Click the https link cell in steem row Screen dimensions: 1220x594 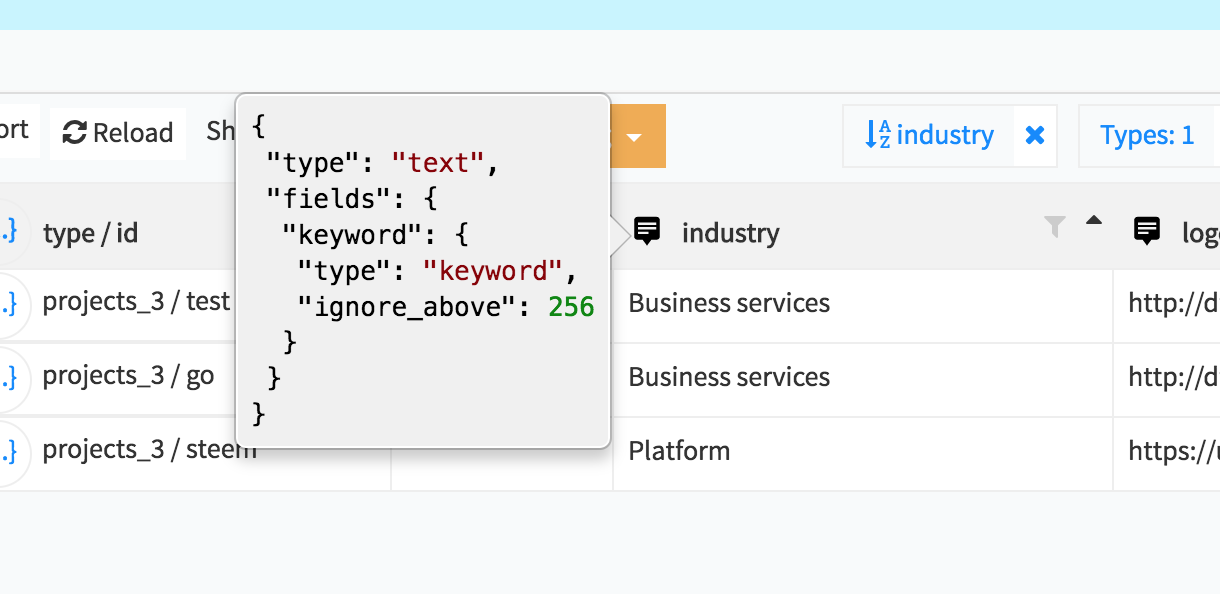coord(1167,451)
